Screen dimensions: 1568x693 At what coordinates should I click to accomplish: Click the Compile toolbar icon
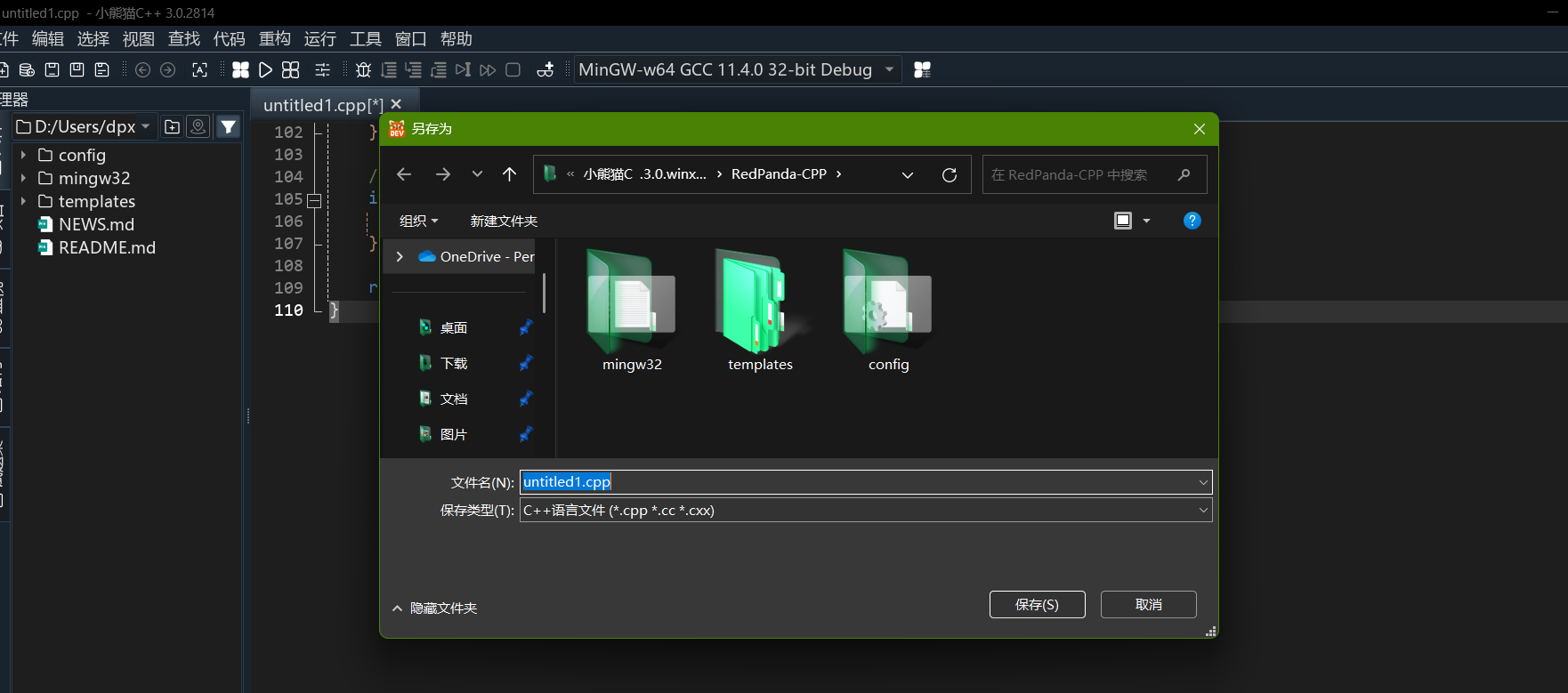(x=240, y=69)
